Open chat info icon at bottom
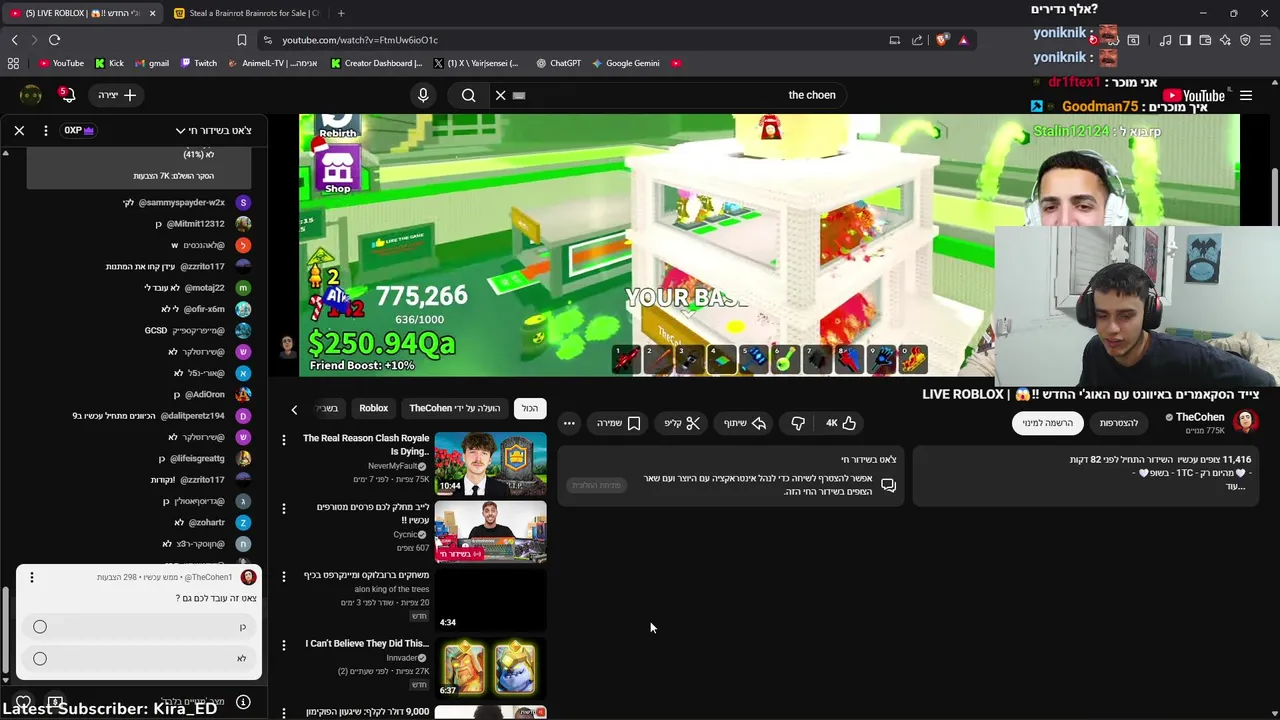 (x=243, y=702)
